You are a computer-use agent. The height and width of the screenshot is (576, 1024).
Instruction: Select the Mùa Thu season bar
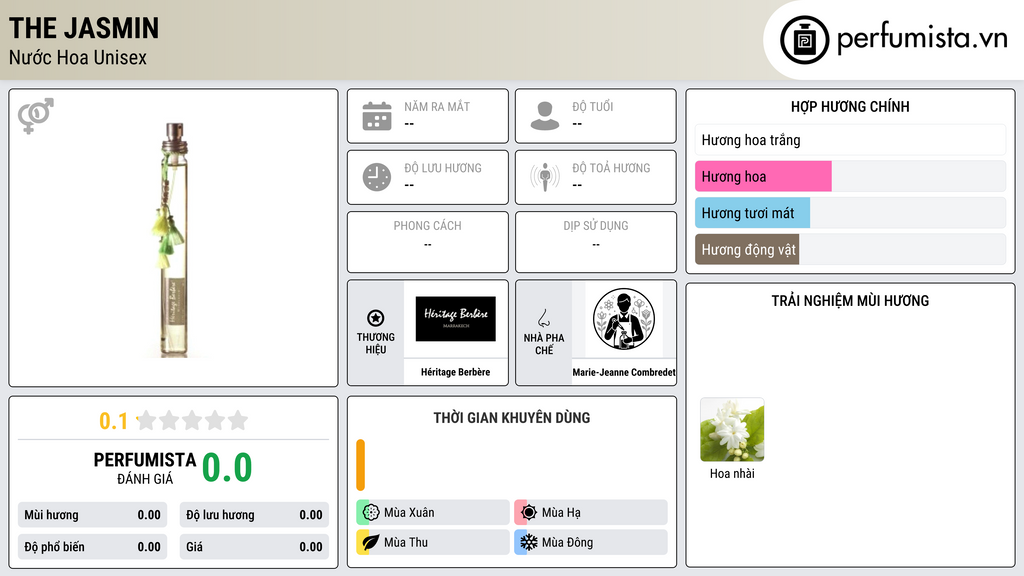[x=433, y=542]
